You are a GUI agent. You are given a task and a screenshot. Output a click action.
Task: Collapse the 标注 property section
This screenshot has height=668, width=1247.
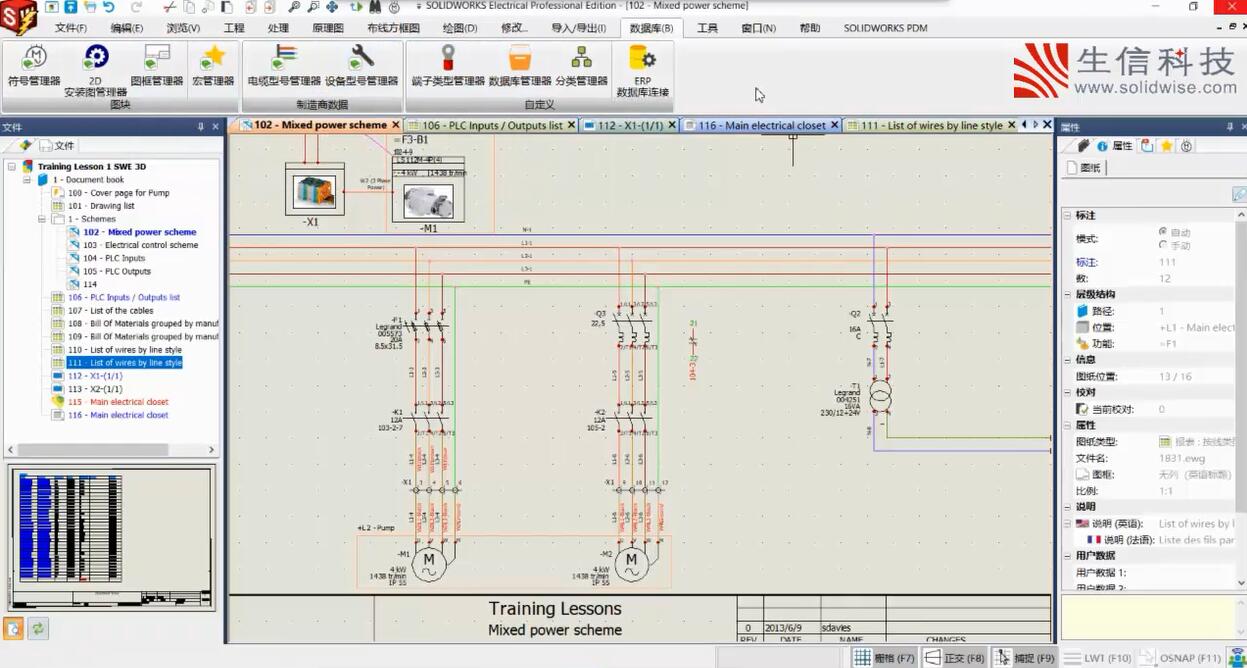1067,216
